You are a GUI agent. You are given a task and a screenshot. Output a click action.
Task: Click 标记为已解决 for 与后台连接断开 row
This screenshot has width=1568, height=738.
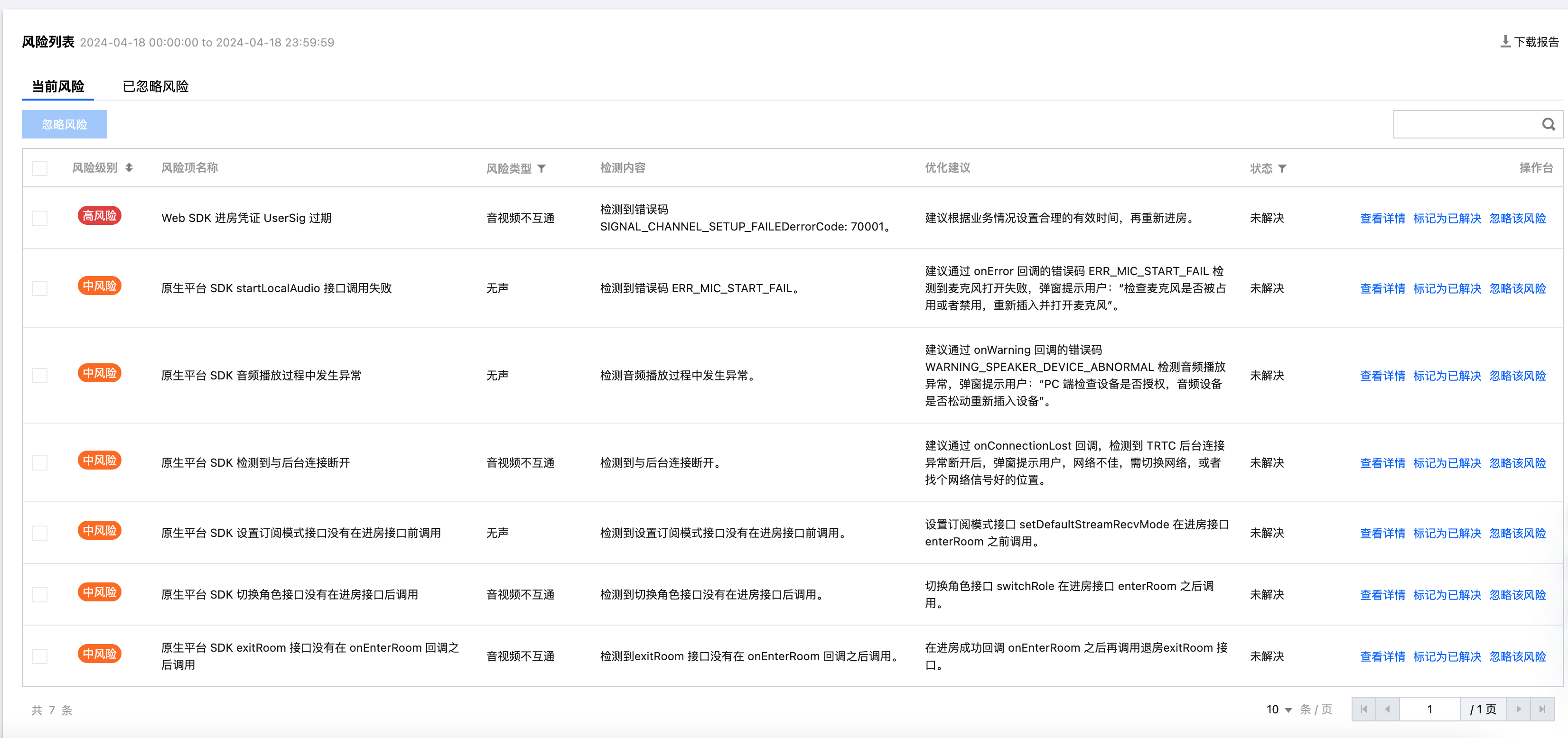(x=1447, y=463)
